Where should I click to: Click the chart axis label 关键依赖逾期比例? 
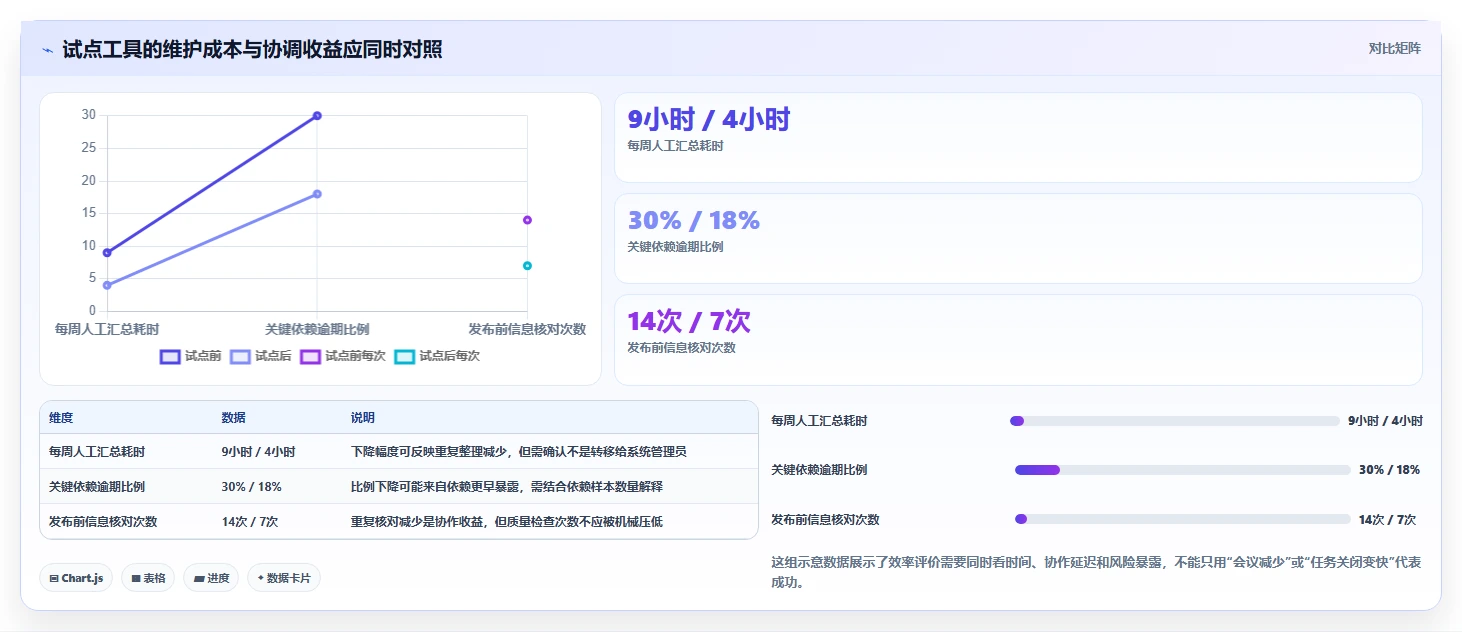317,329
